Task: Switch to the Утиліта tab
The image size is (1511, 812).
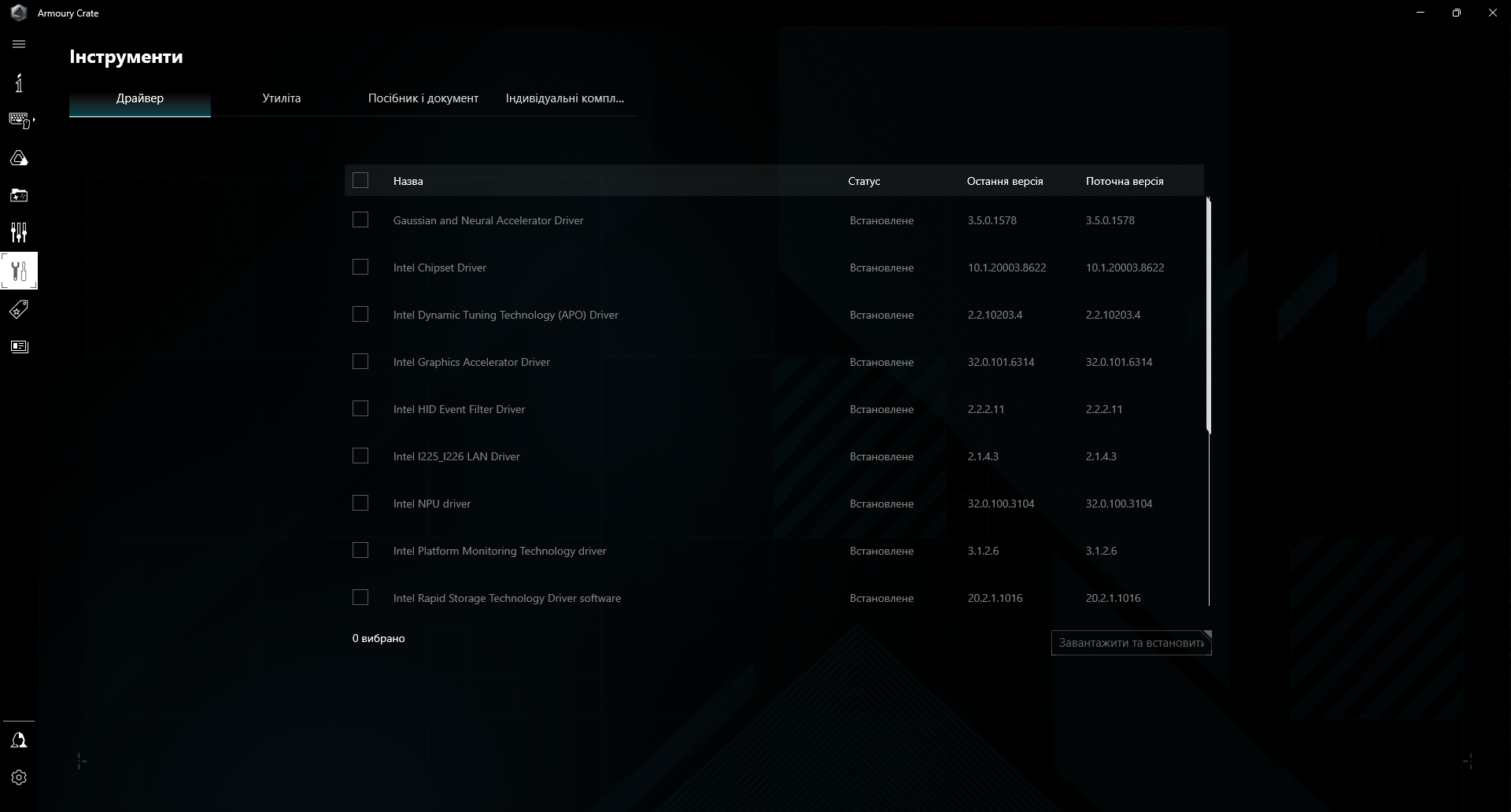Action: [282, 98]
